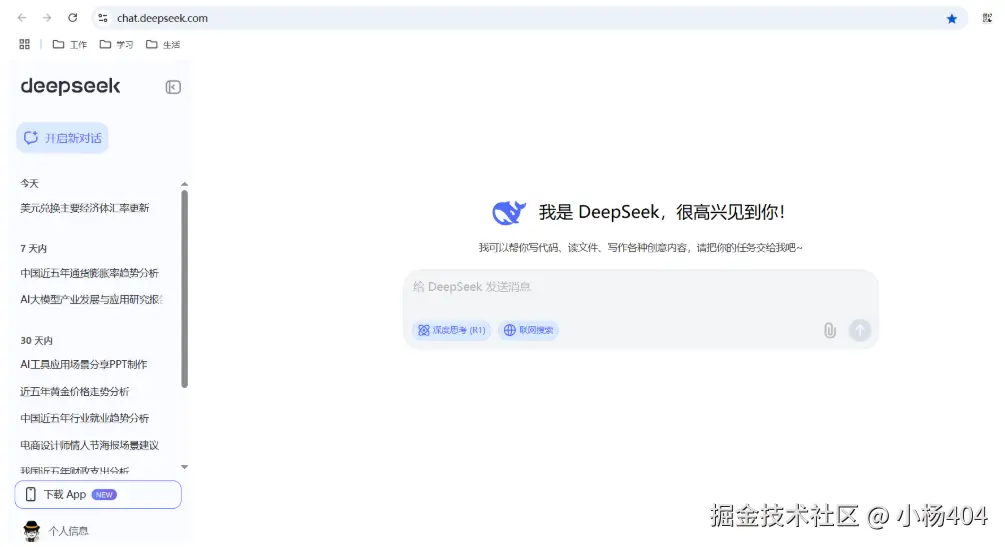The height and width of the screenshot is (547, 1005).
Task: Click the sidebar scrollbar down arrow
Action: point(185,467)
